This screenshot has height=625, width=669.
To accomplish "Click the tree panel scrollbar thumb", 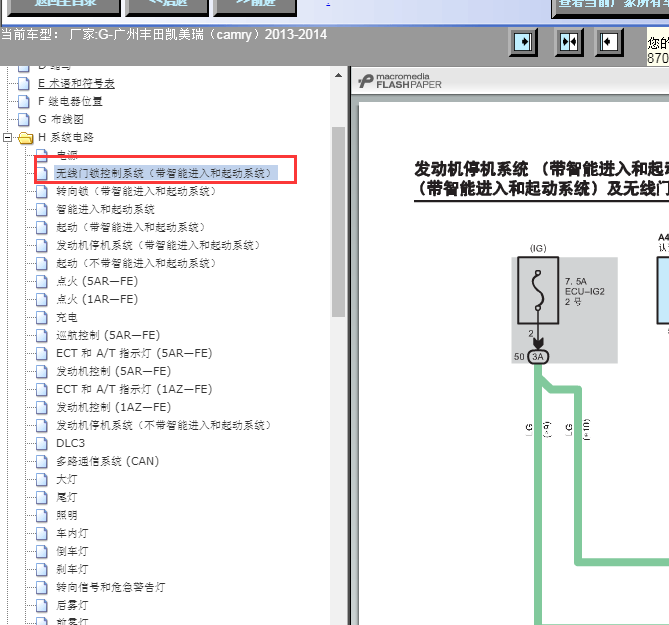I will (338, 222).
